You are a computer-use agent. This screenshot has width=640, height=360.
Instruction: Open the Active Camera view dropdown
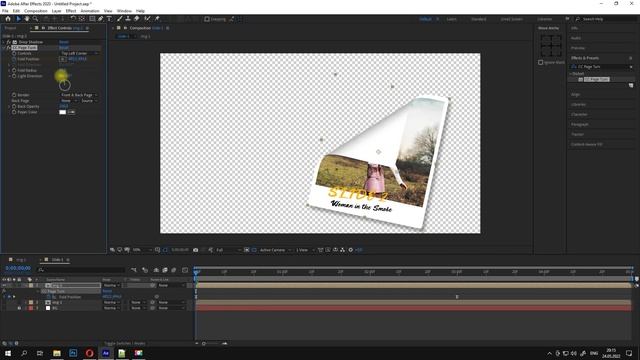point(276,250)
